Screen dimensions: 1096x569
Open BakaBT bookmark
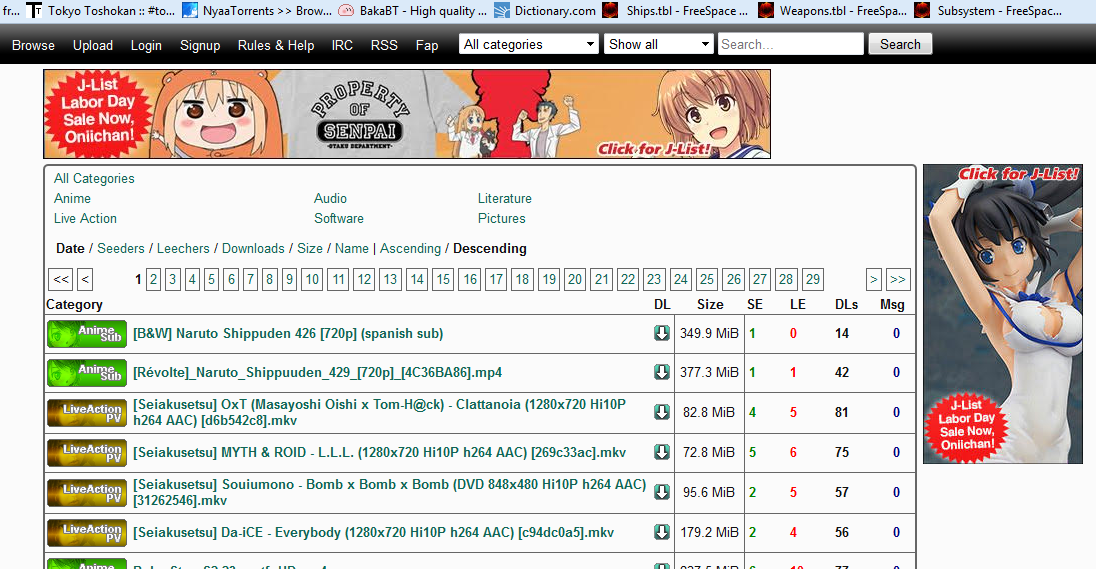[x=412, y=10]
